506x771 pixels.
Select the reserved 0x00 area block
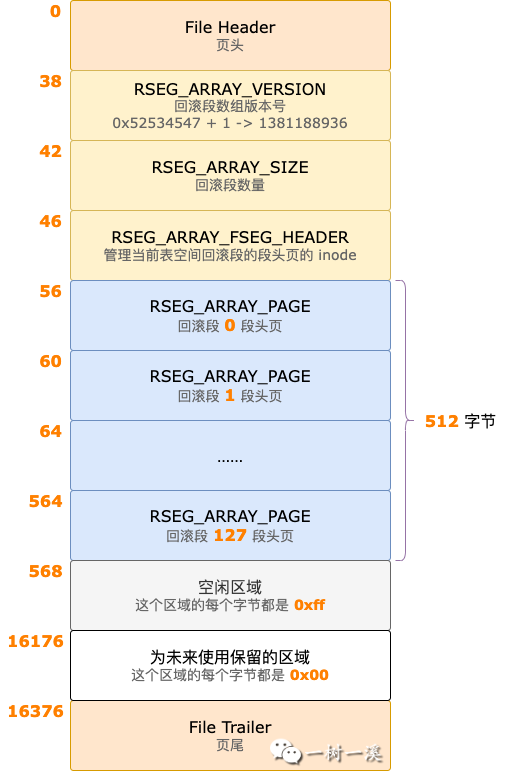(230, 665)
